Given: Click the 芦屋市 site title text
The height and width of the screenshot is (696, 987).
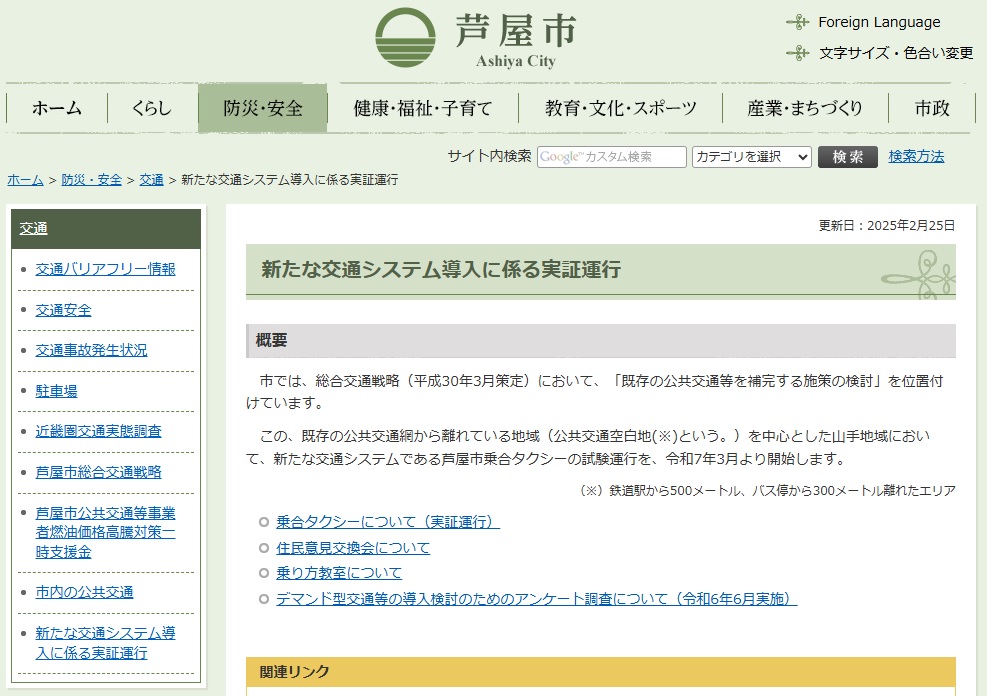Looking at the screenshot, I should tap(516, 31).
